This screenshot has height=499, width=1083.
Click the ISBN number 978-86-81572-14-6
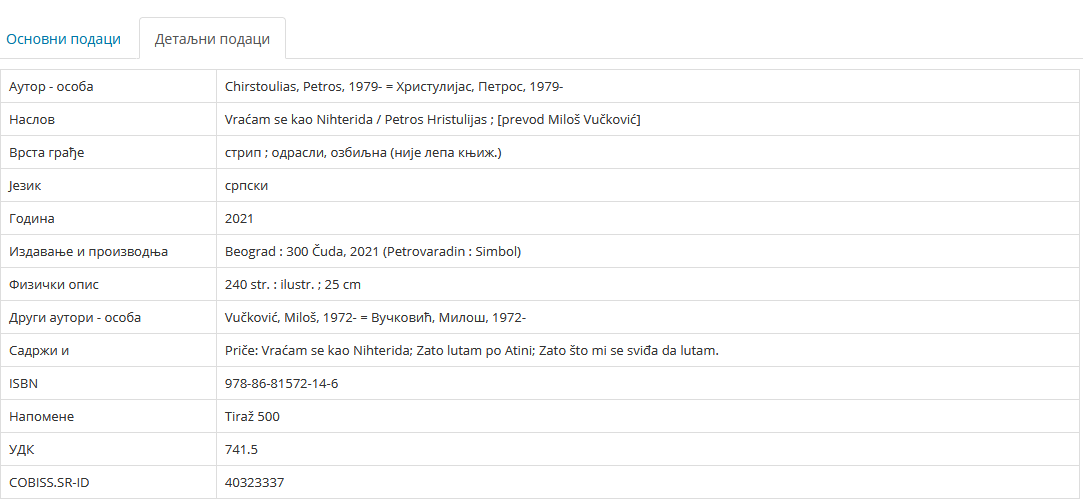(282, 384)
